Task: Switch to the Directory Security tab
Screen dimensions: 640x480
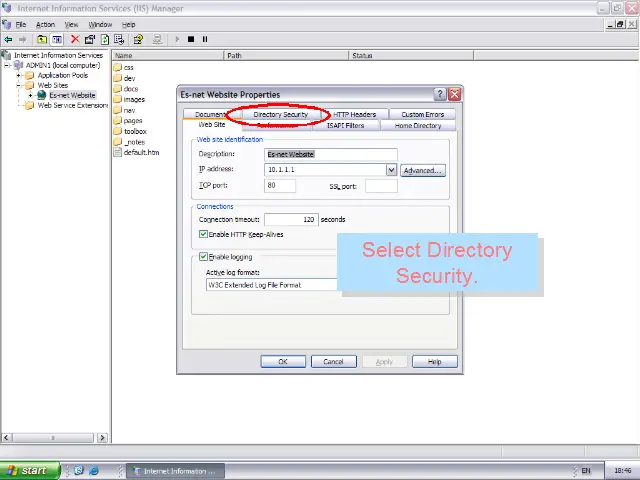Action: [280, 114]
